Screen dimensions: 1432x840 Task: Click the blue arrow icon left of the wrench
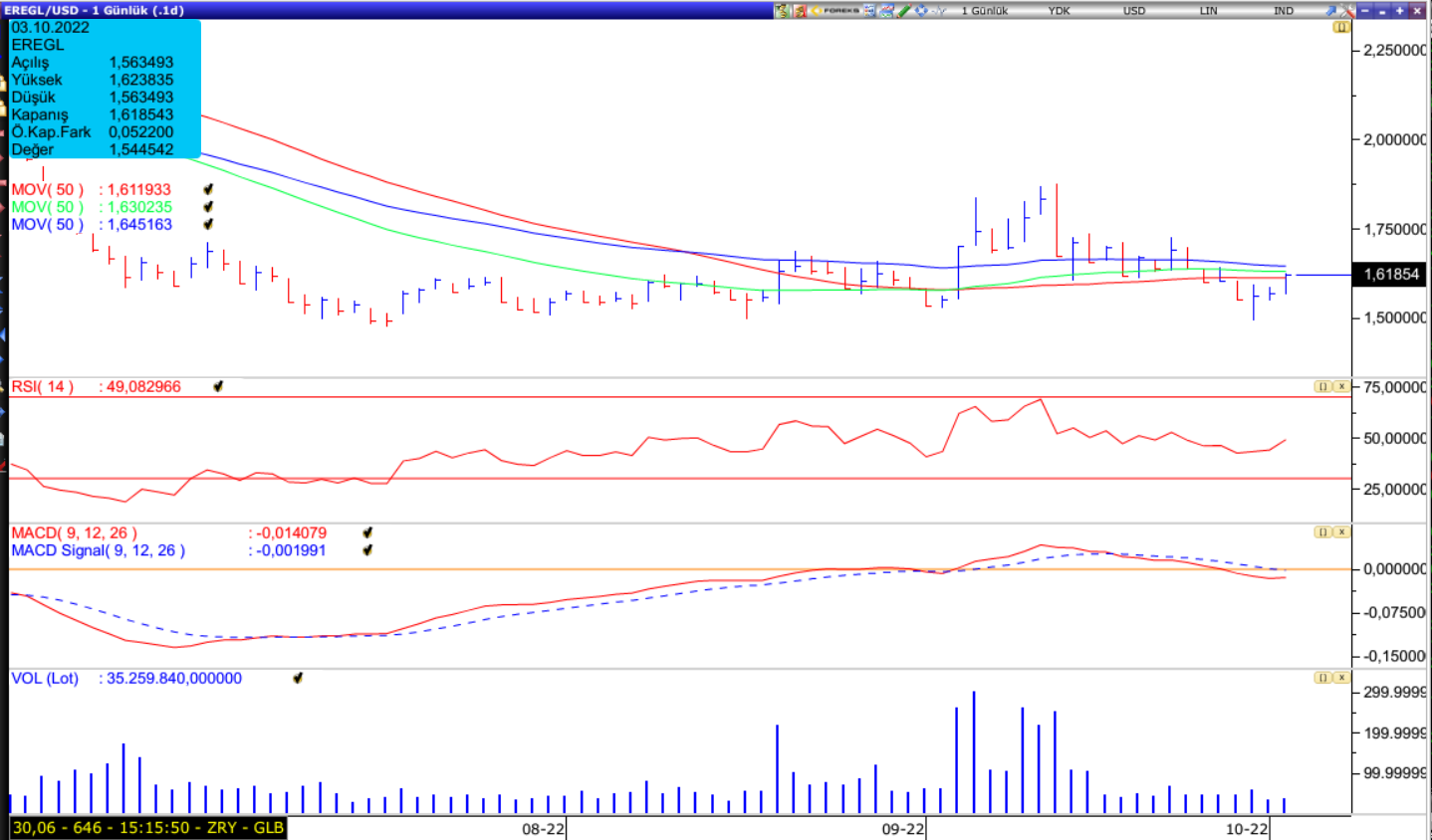[x=1330, y=10]
